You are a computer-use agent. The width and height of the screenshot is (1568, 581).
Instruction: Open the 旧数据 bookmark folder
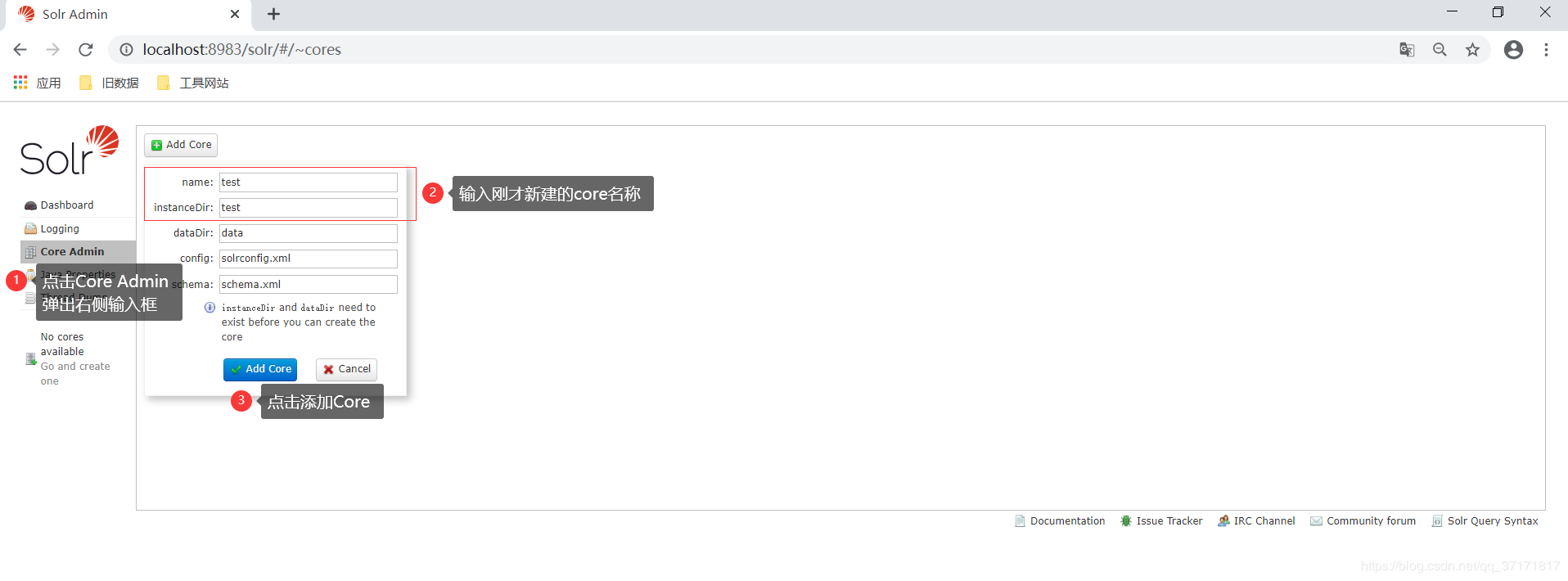coord(109,83)
